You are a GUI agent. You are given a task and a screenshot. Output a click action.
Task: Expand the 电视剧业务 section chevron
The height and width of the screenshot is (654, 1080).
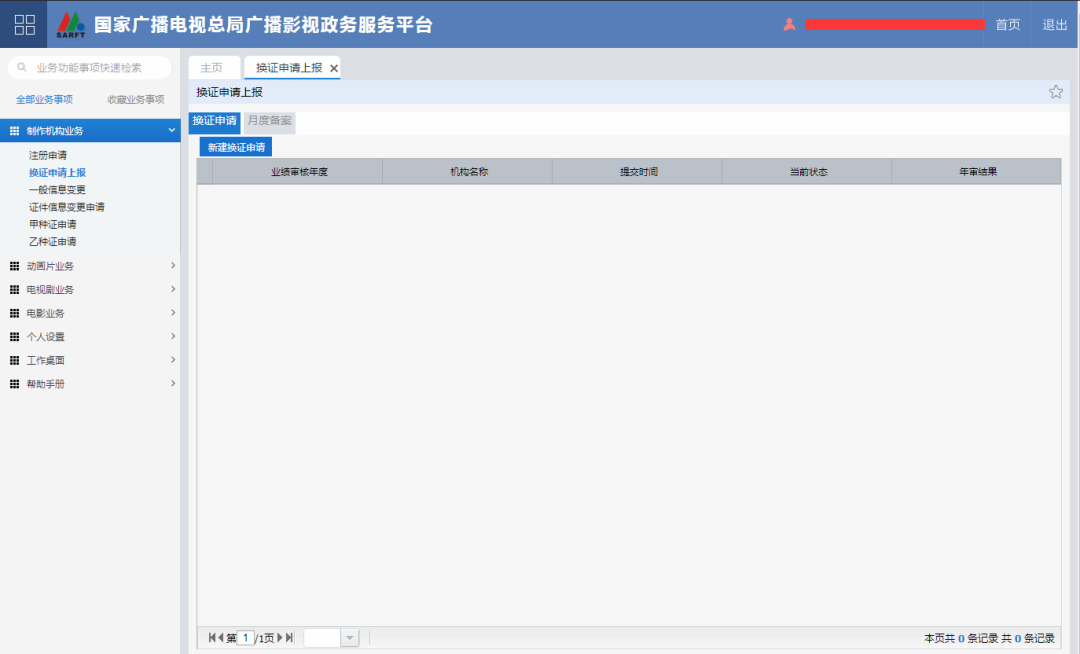pos(173,289)
